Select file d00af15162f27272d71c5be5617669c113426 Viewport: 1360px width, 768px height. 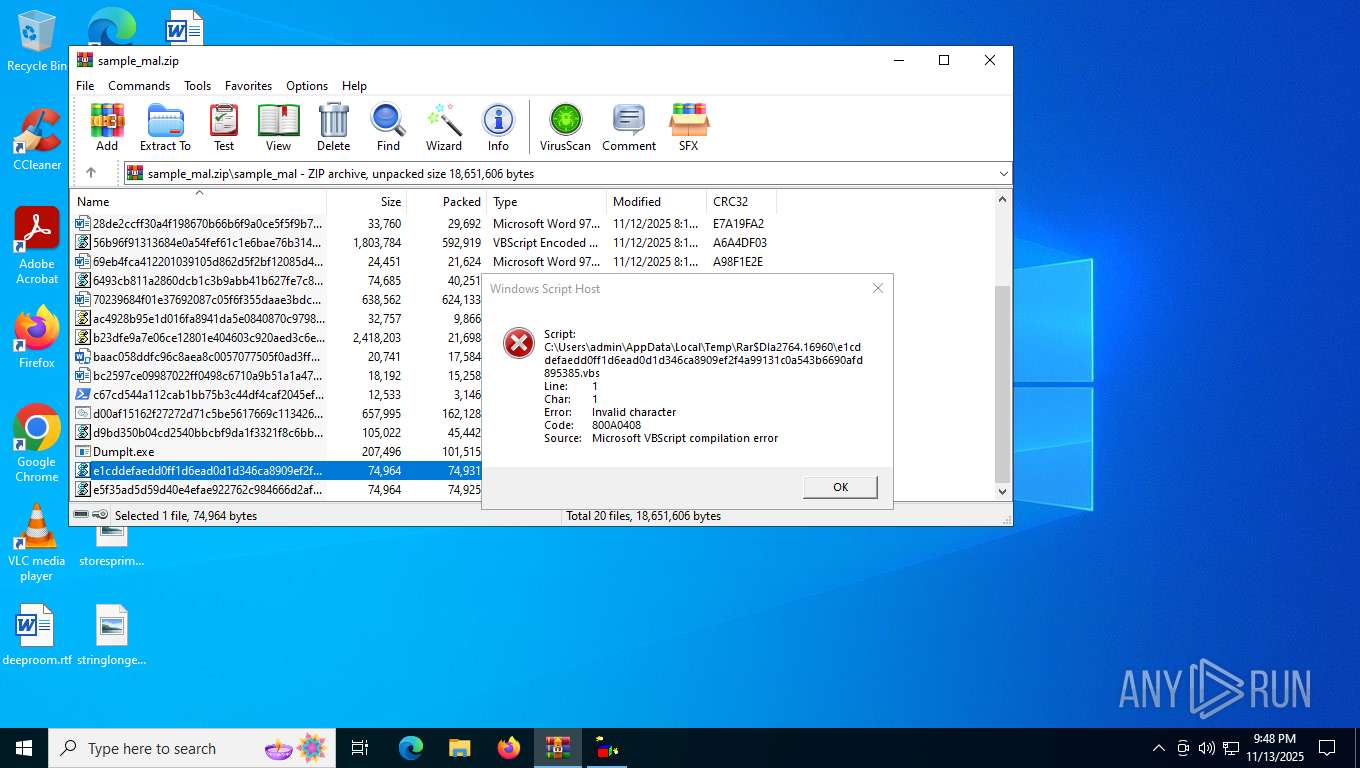[199, 414]
